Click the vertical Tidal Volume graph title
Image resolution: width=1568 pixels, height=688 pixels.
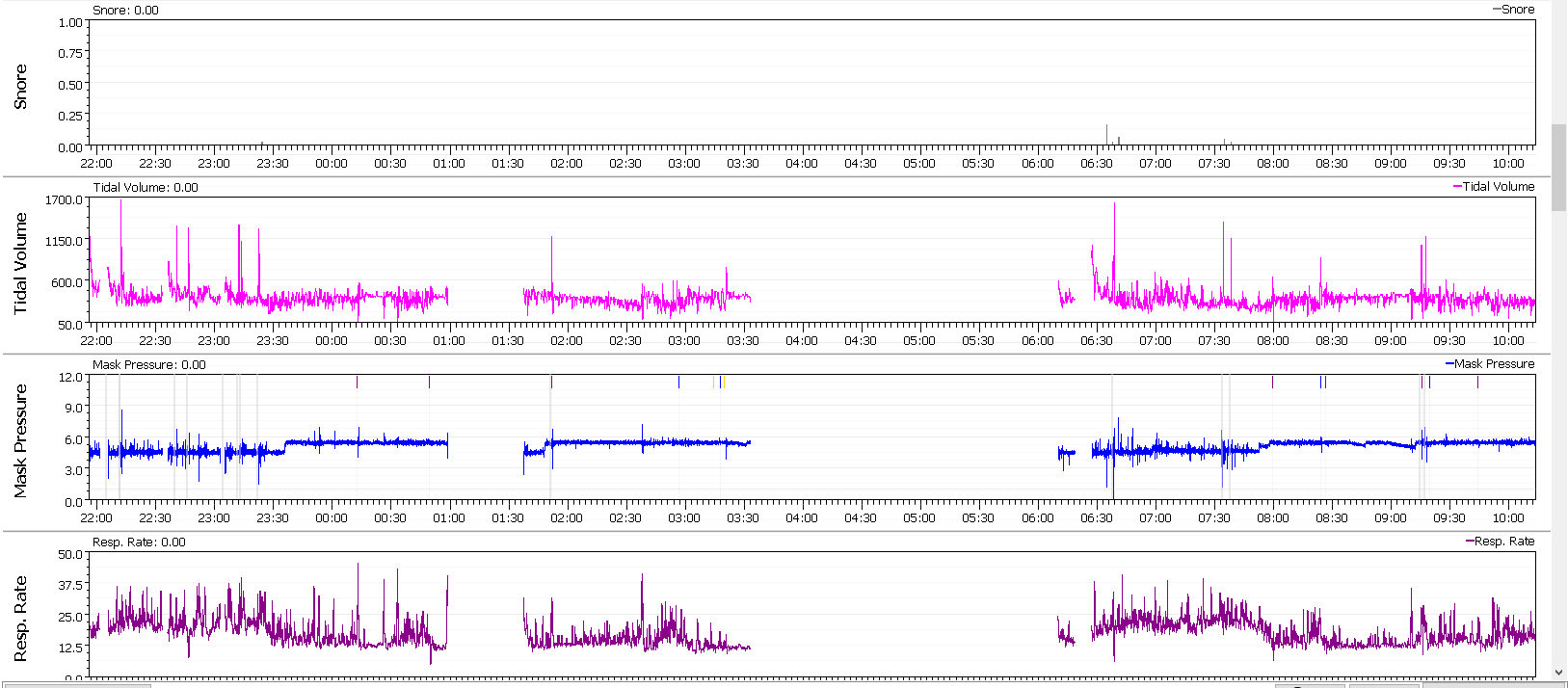[x=20, y=264]
